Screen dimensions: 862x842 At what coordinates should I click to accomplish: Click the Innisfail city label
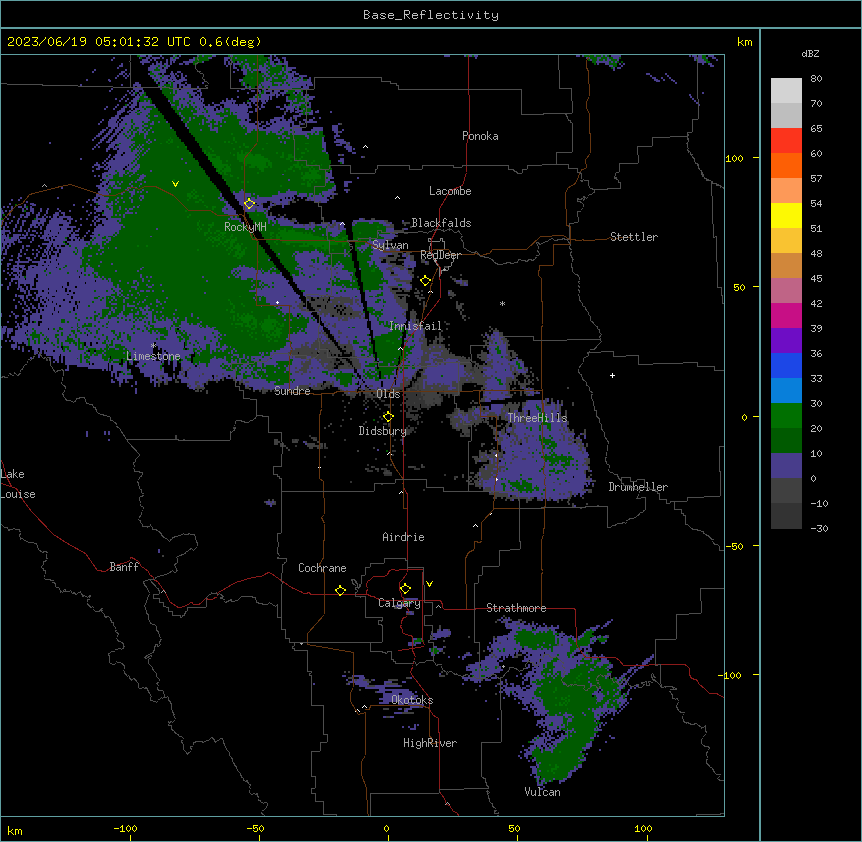click(x=416, y=326)
